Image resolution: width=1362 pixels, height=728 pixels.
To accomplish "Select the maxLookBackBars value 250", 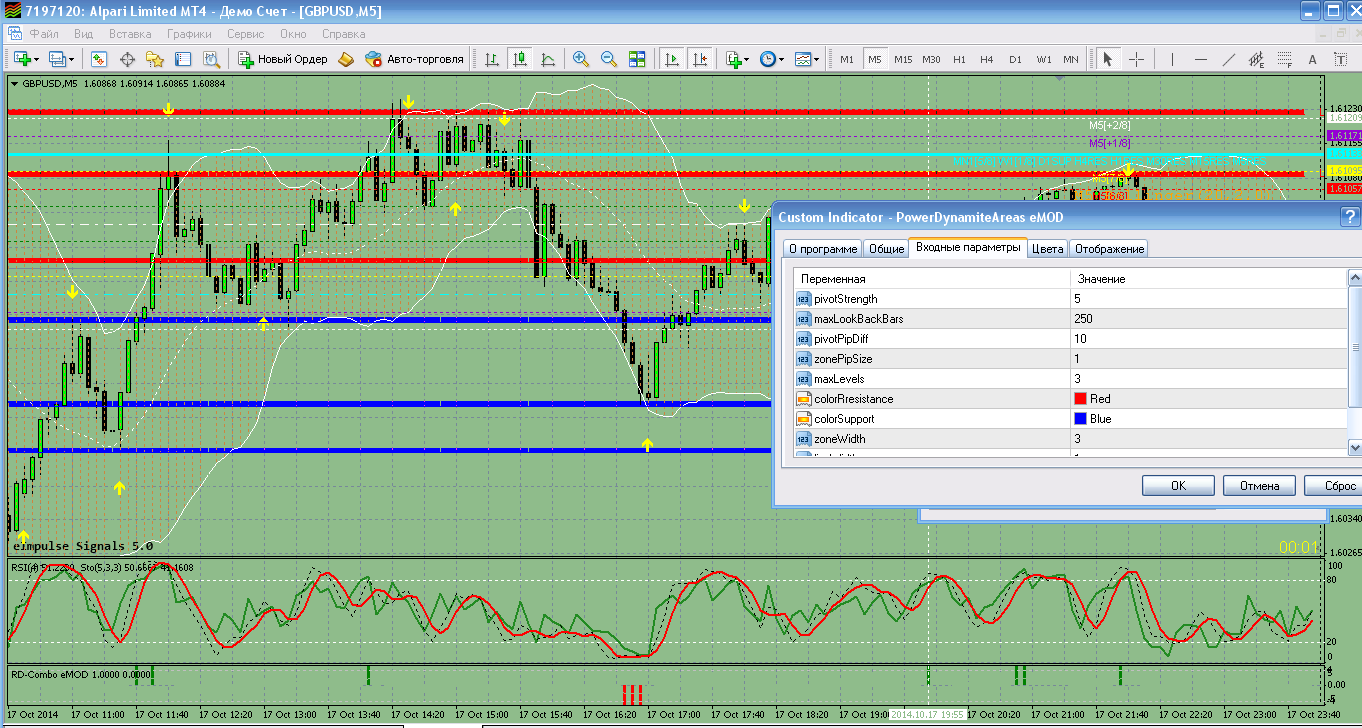I will (x=1084, y=319).
